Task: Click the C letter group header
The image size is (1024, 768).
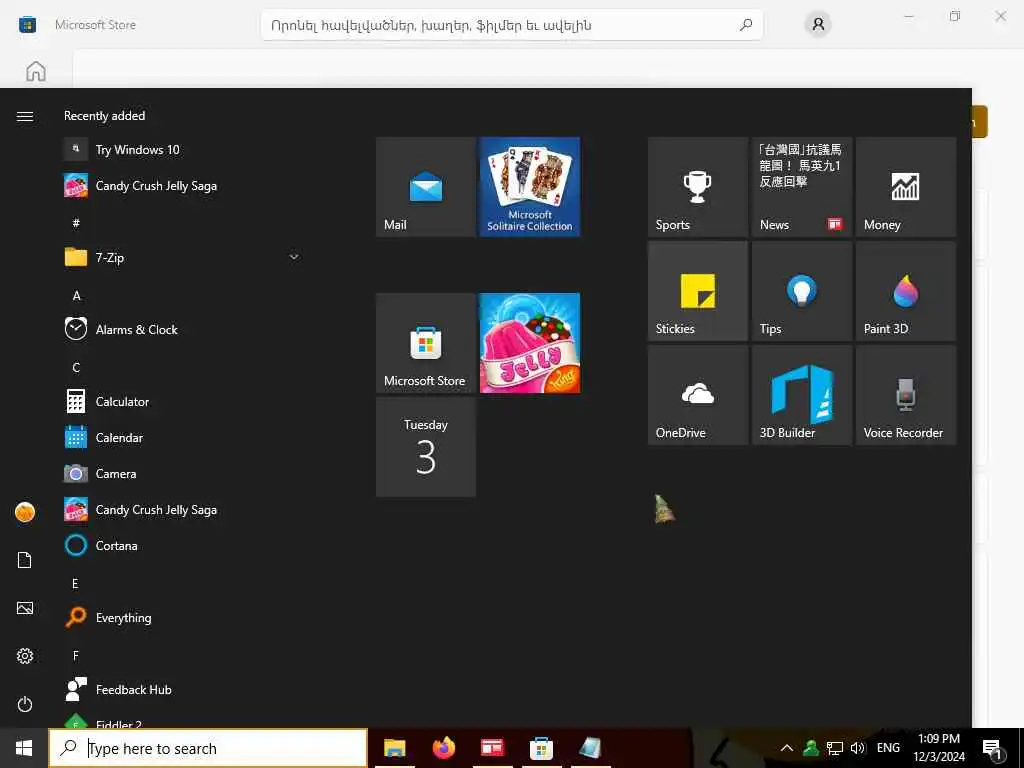Action: pyautogui.click(x=76, y=368)
